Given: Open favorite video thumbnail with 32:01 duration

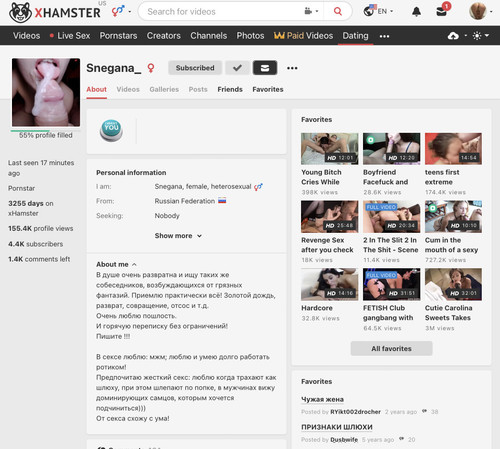Looking at the screenshot, I should [453, 284].
